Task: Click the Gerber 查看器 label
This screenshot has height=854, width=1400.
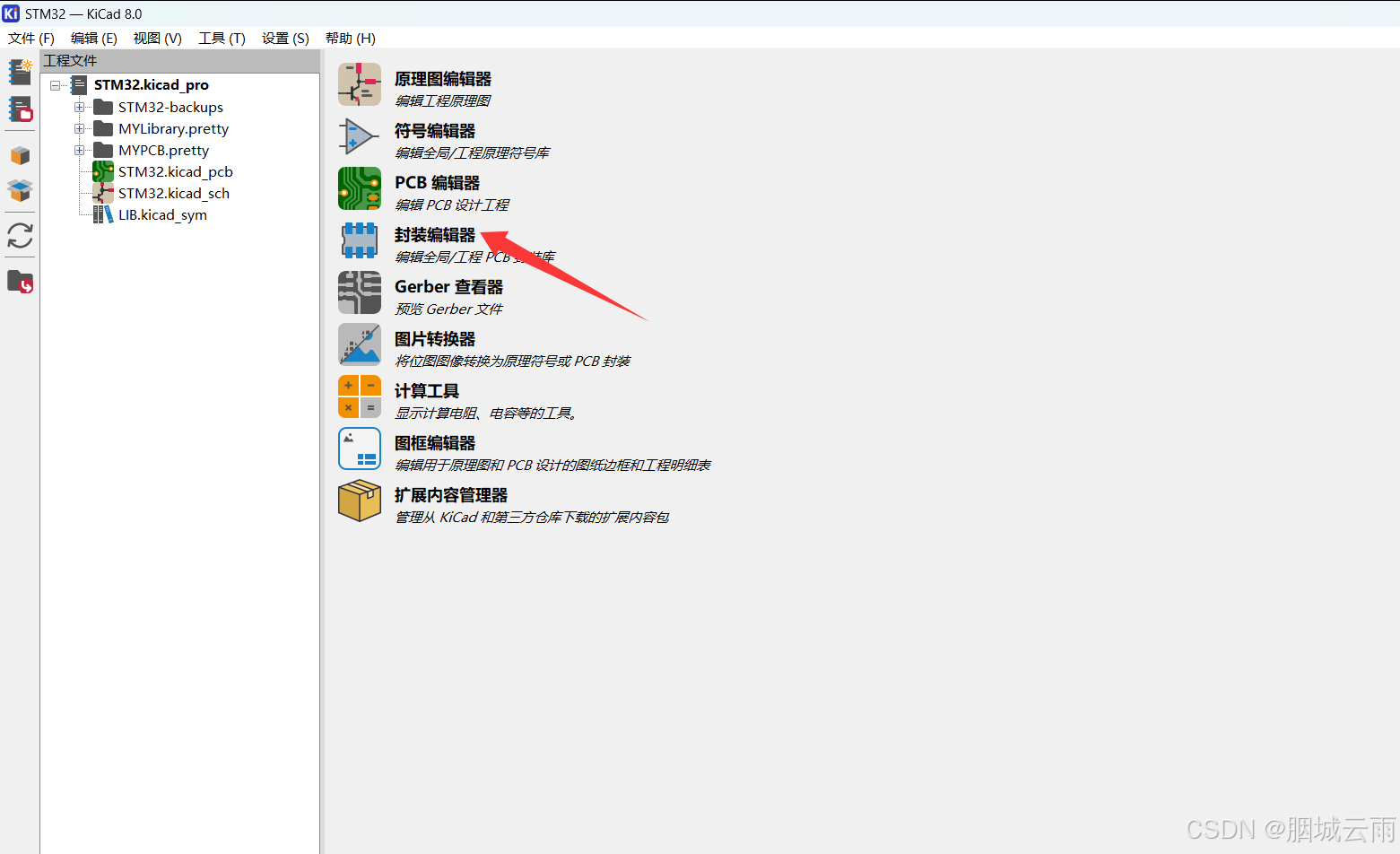Action: click(x=449, y=287)
